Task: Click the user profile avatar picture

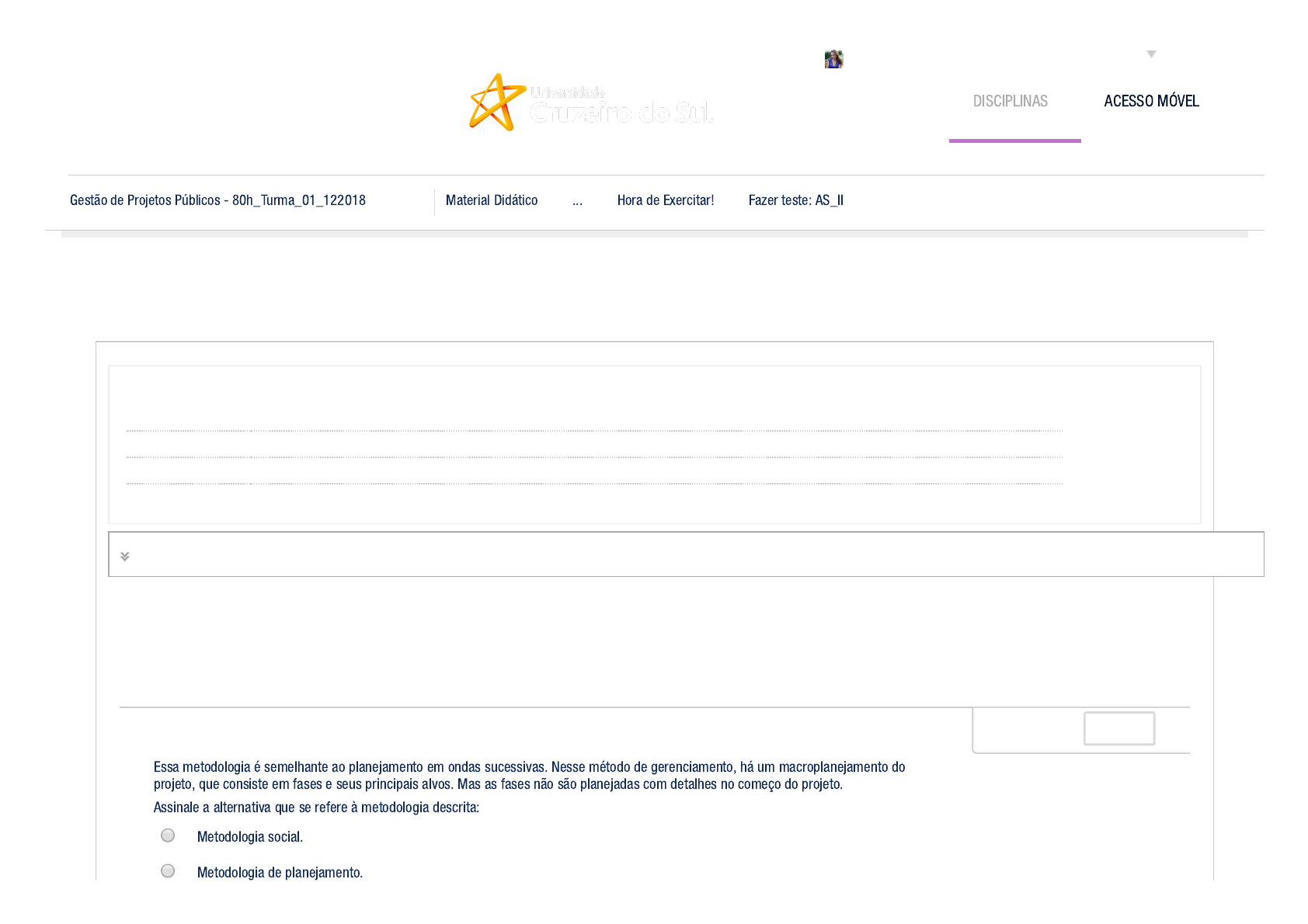Action: tap(833, 59)
